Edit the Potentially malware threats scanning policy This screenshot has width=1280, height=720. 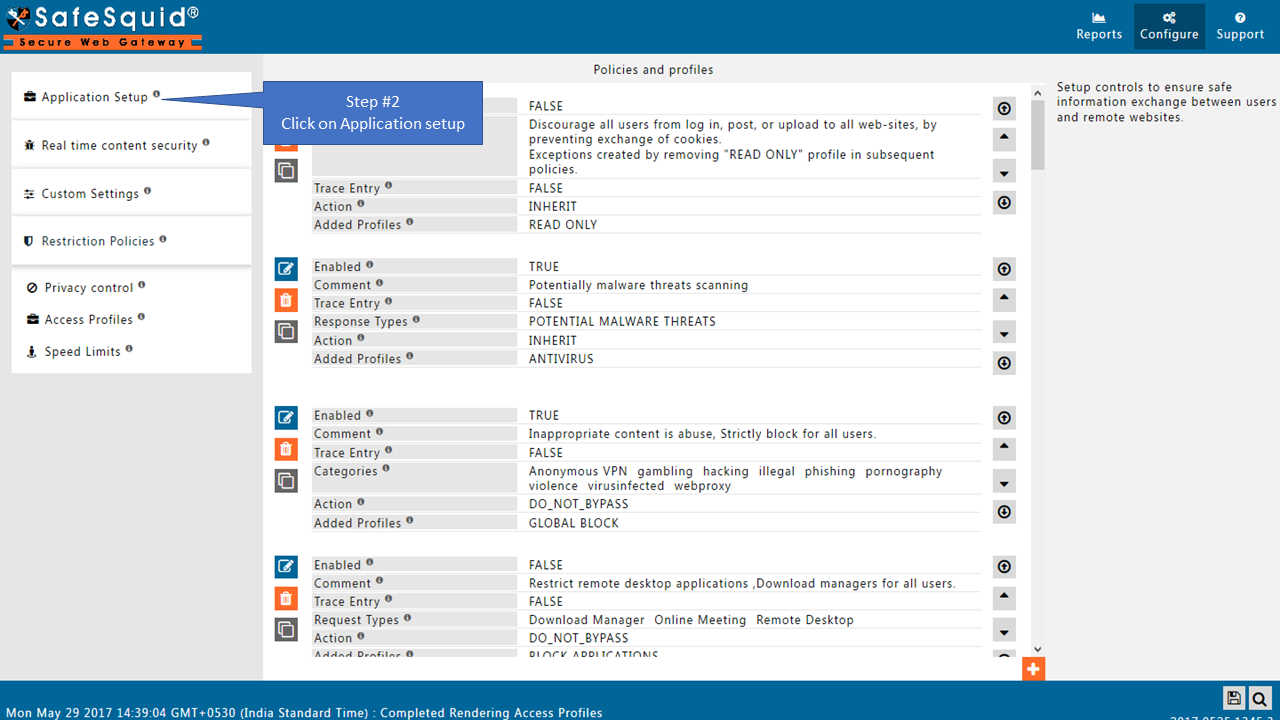286,268
